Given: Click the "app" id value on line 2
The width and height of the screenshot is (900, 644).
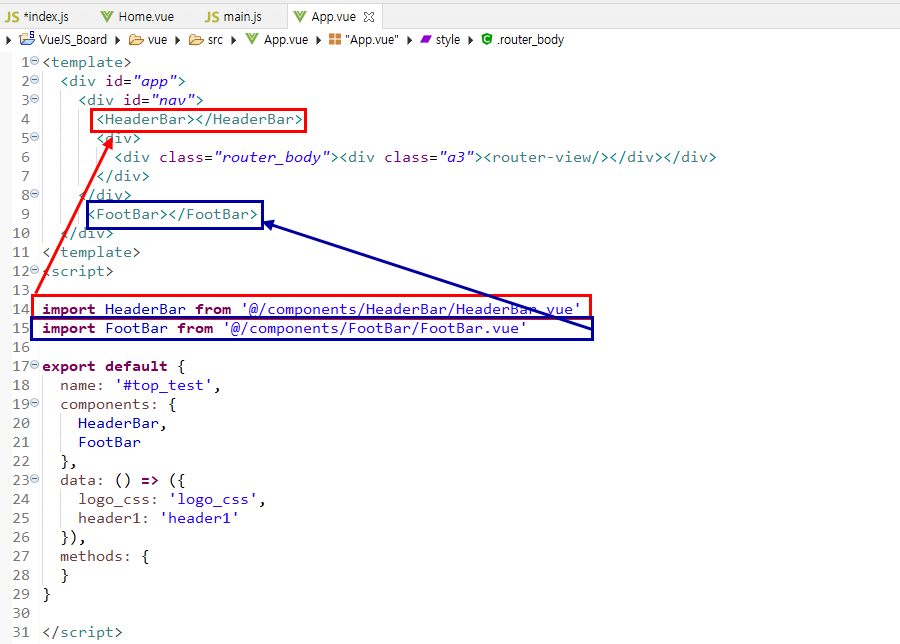Looking at the screenshot, I should coord(155,82).
